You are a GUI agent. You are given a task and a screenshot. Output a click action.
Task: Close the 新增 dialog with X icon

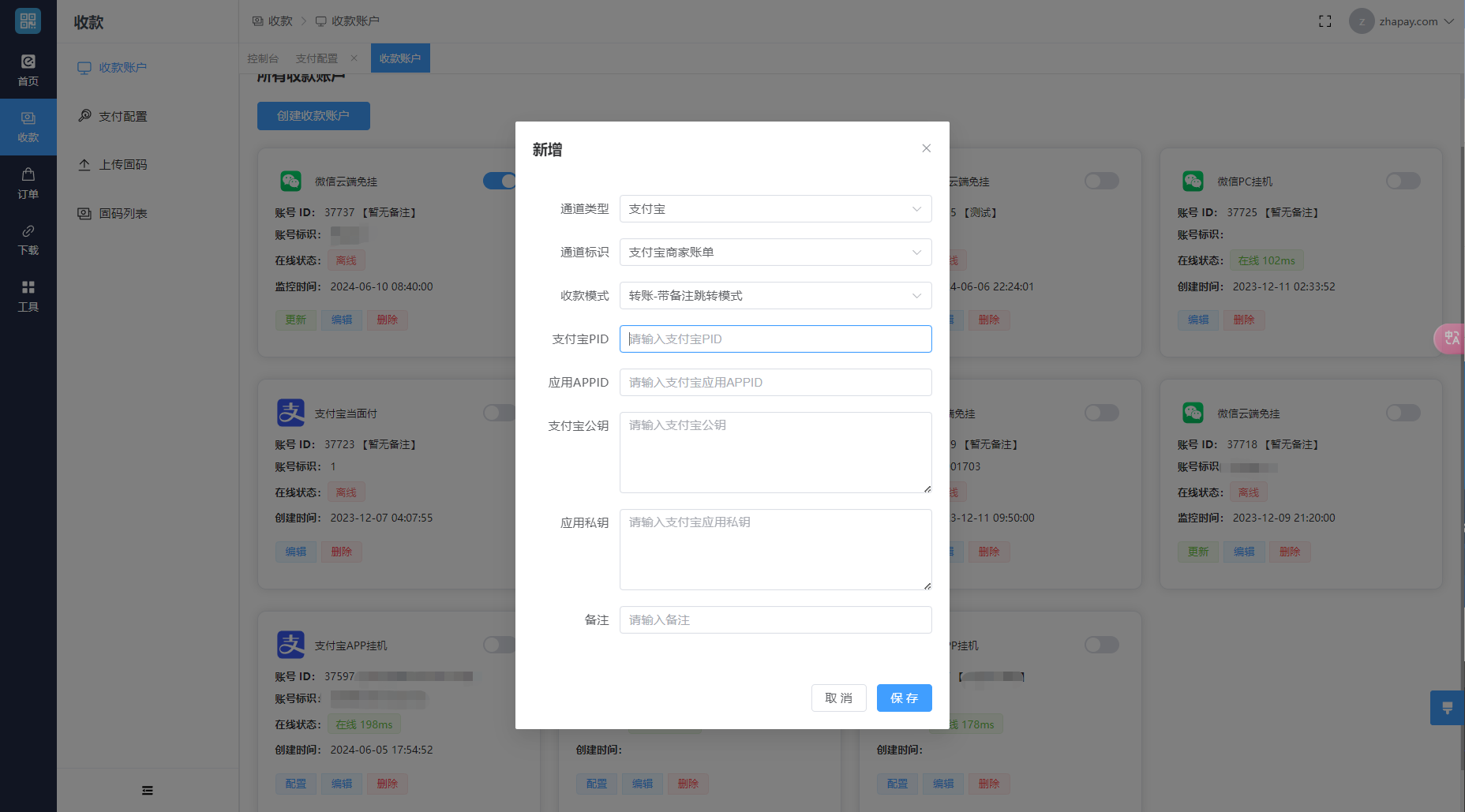[926, 148]
